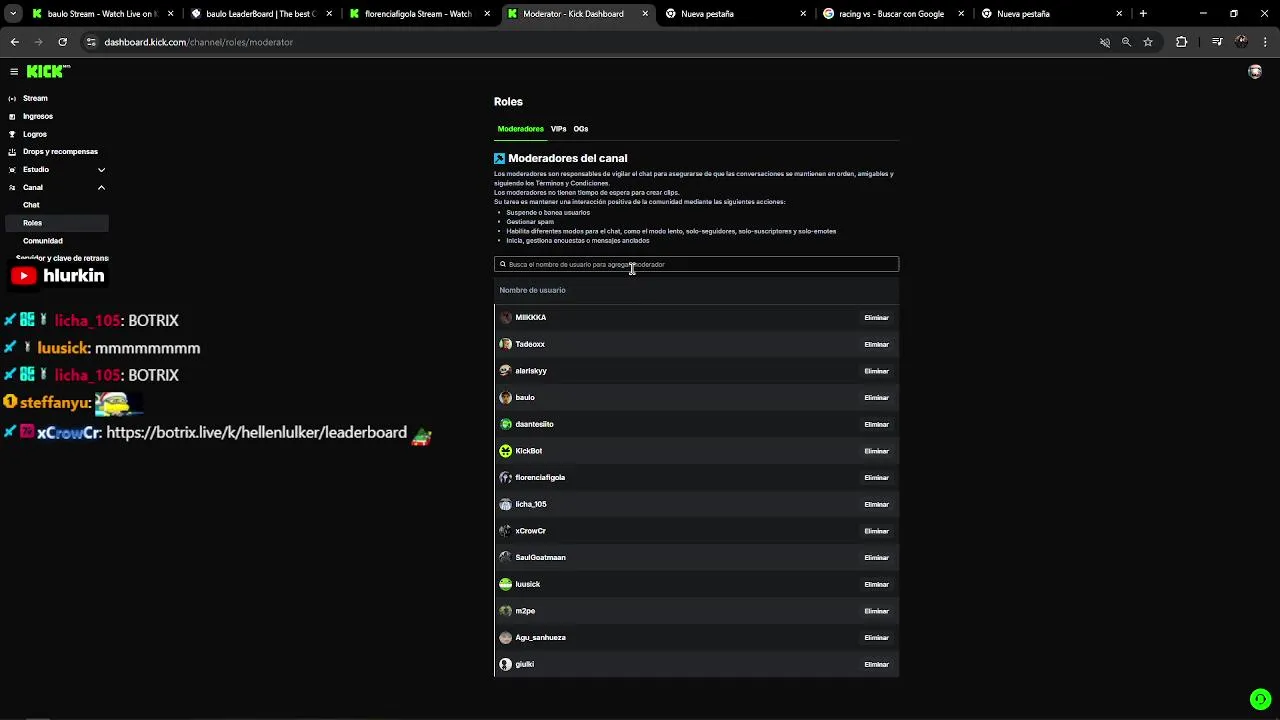Image resolution: width=1280 pixels, height=720 pixels.
Task: Click the username daantesiito
Action: pos(534,424)
